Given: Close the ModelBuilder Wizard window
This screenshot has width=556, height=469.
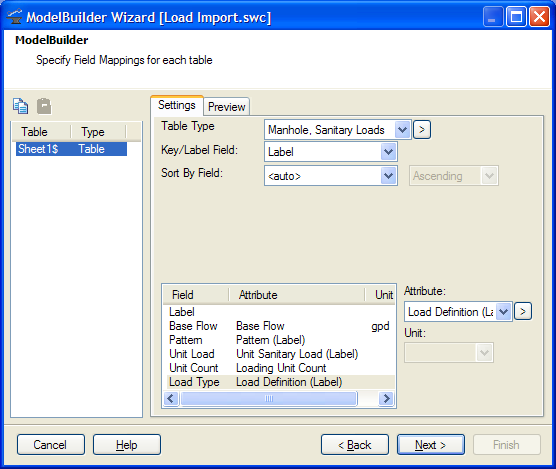Looking at the screenshot, I should click(x=539, y=17).
